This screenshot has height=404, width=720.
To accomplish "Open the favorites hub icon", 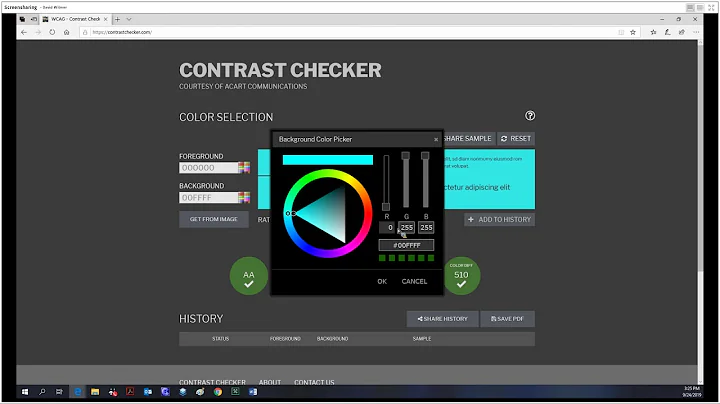I will coord(653,32).
